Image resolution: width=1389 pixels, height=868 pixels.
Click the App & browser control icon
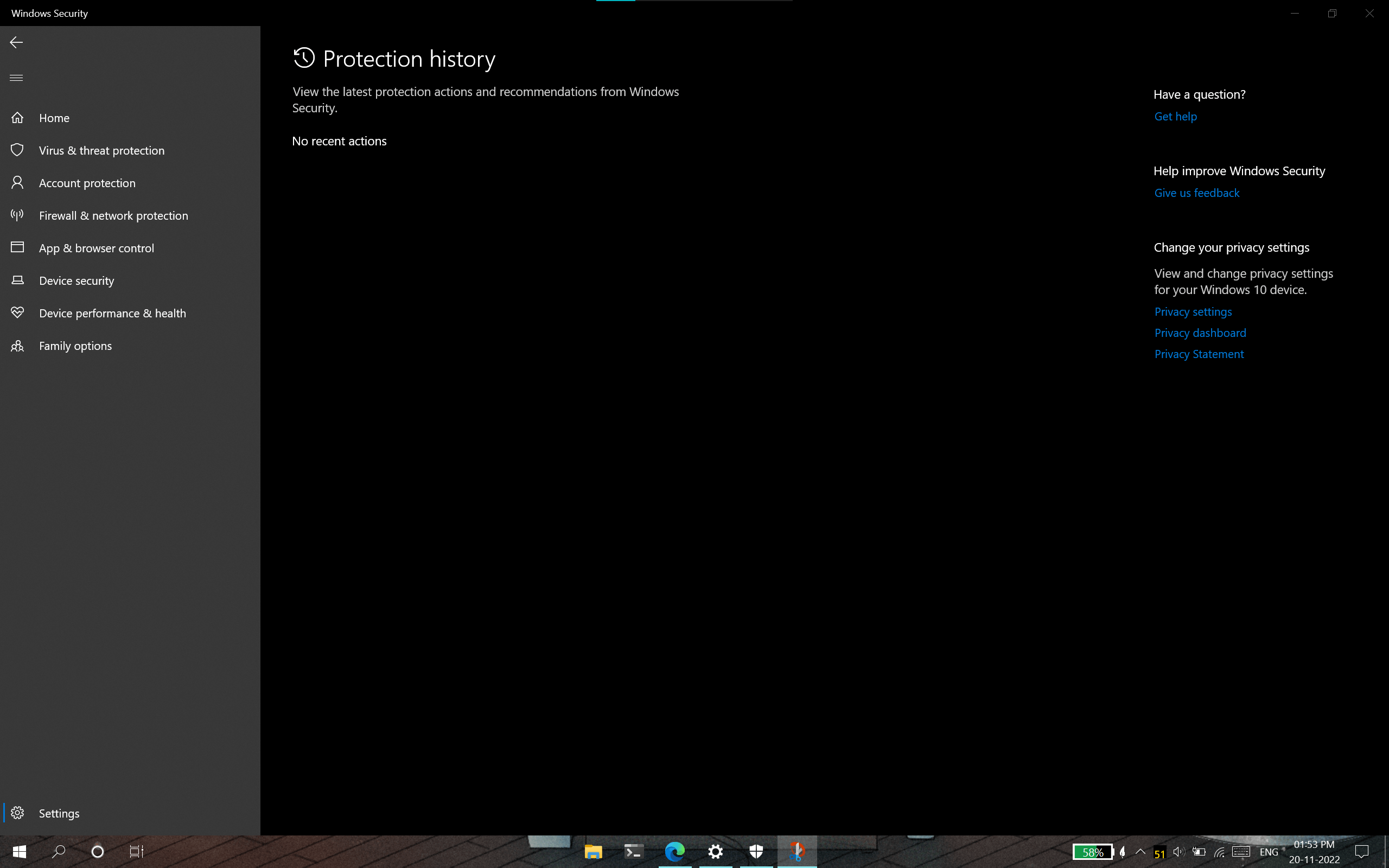click(17, 247)
